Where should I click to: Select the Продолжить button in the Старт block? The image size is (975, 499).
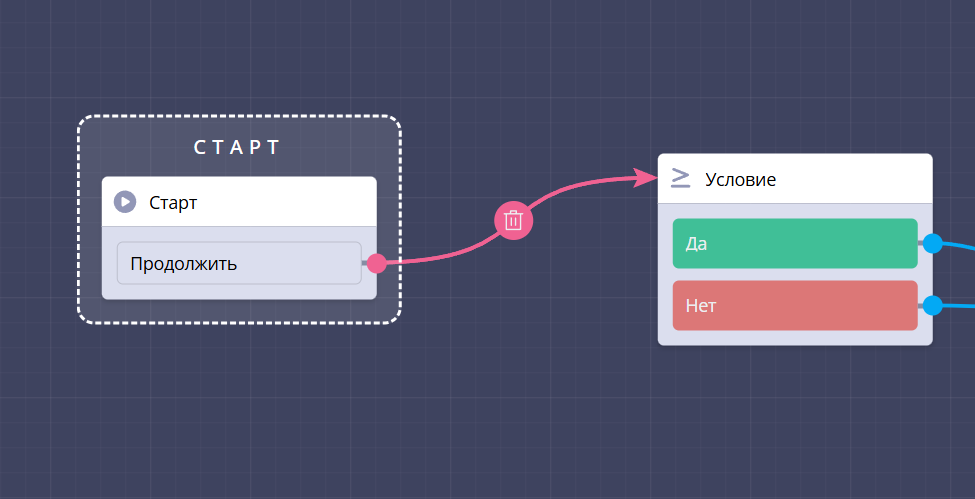tap(238, 263)
